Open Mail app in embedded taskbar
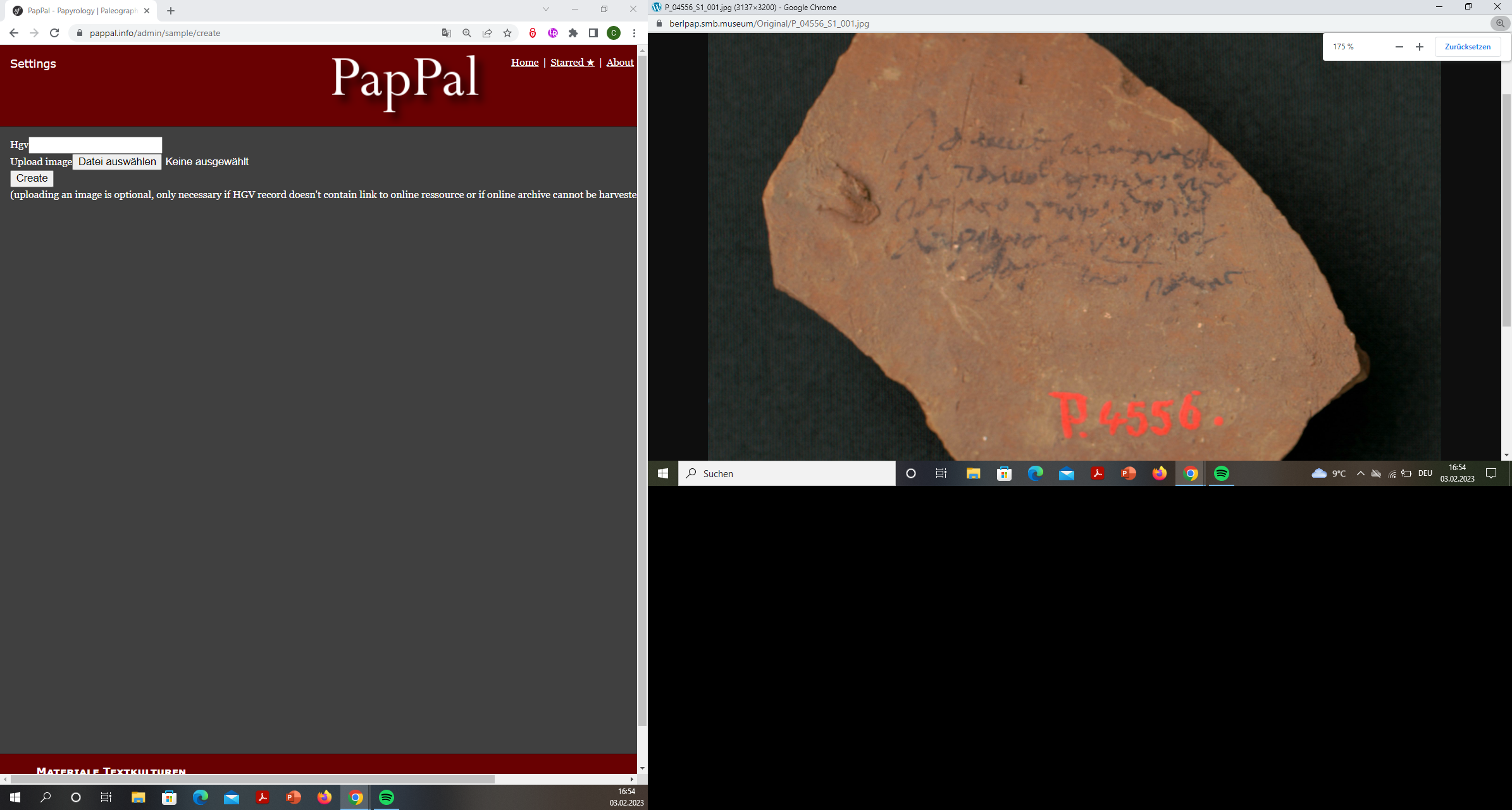 tap(1066, 473)
